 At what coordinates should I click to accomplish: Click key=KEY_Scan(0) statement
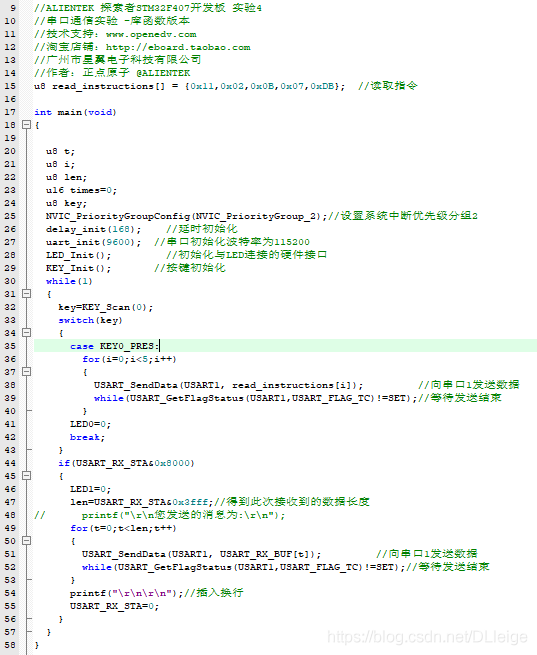(x=106, y=307)
